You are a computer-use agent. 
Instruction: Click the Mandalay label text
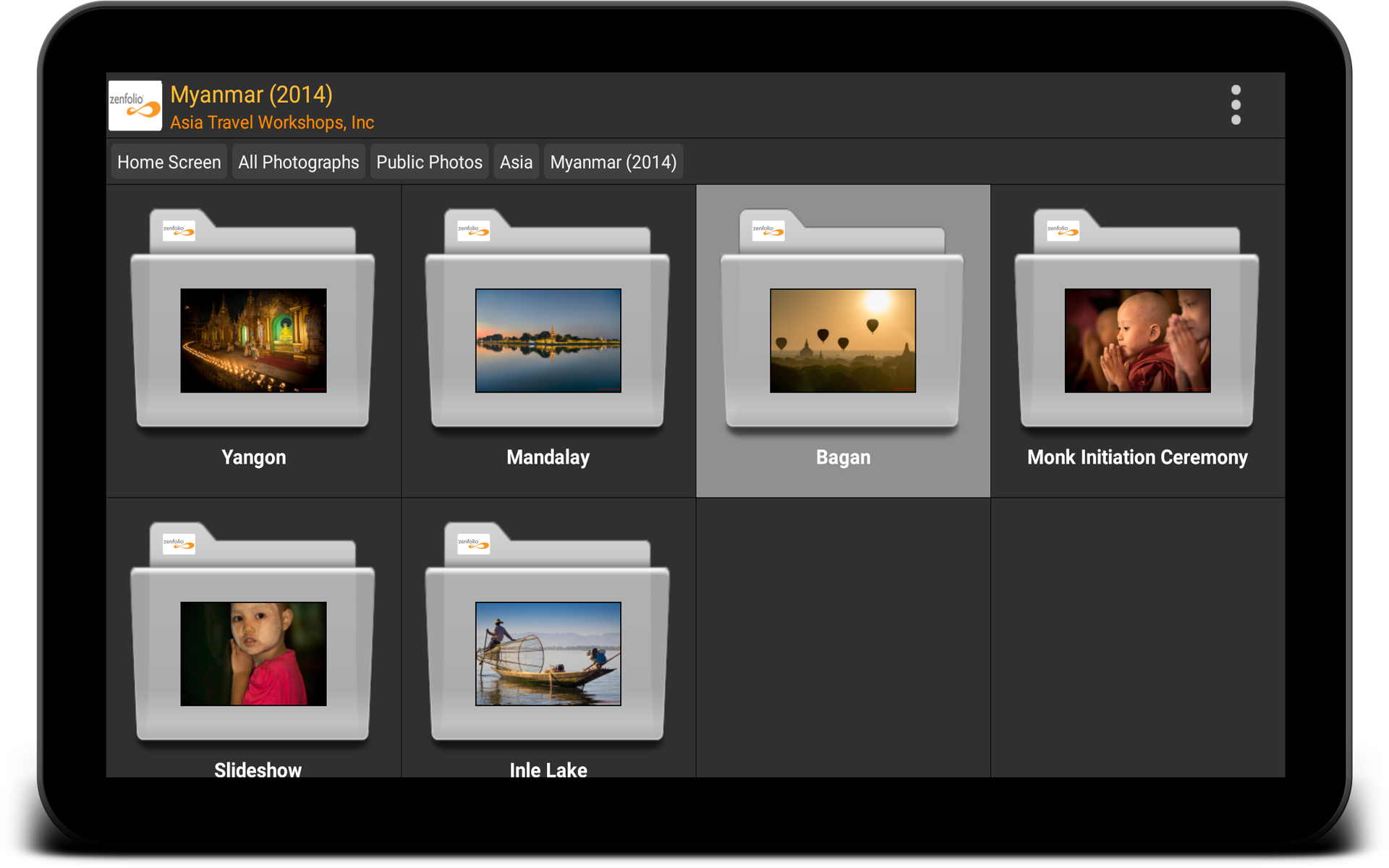pos(548,457)
